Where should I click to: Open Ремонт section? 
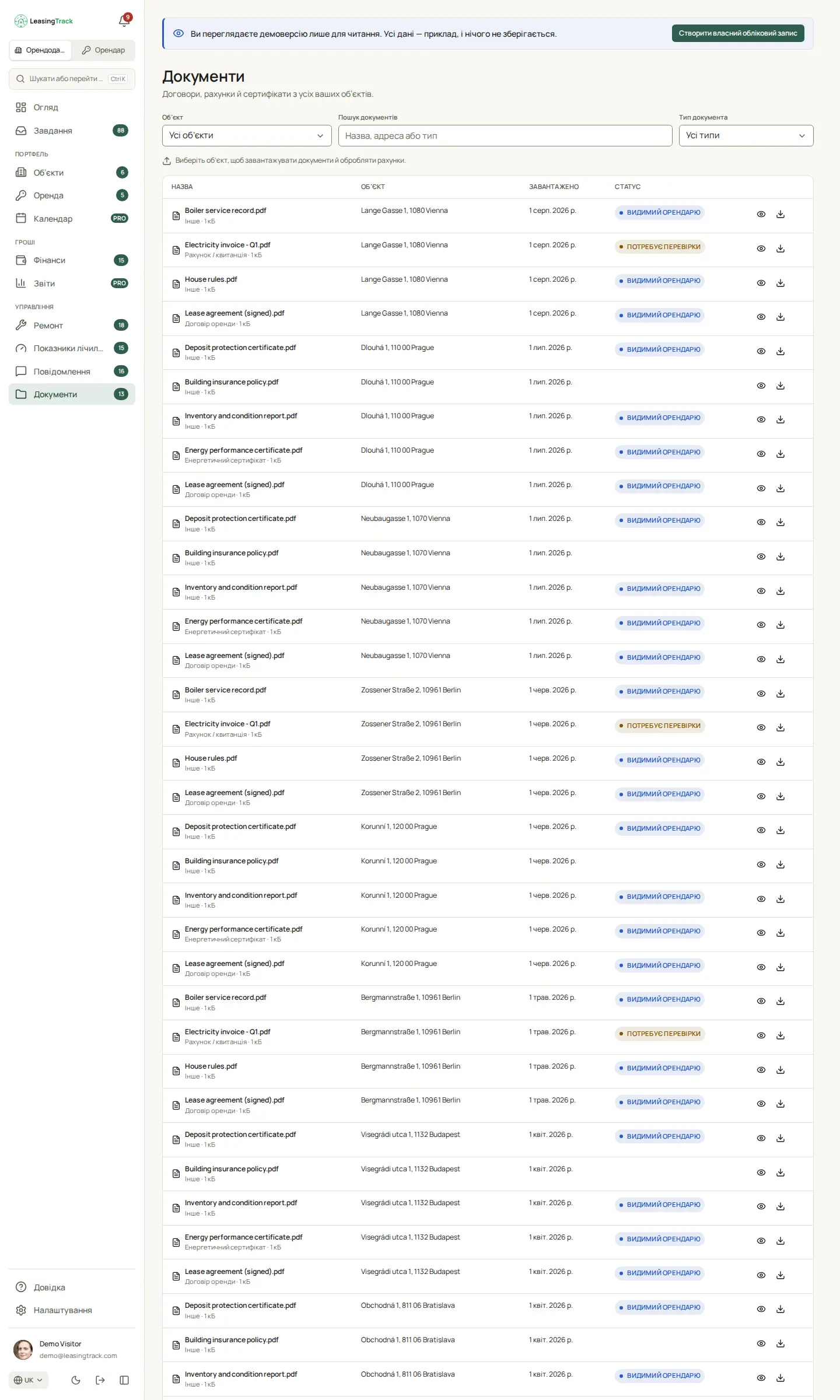click(72, 325)
